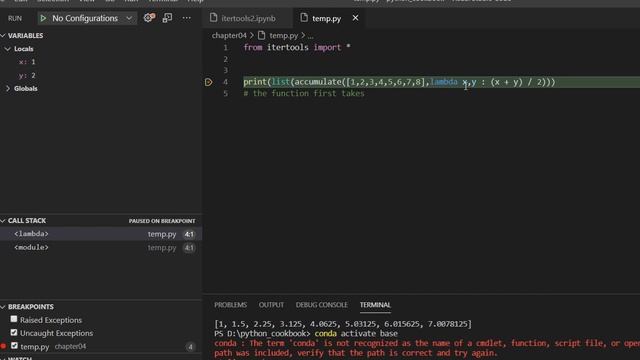Select <module> call stack frame
The height and width of the screenshot is (360, 640).
(101, 247)
